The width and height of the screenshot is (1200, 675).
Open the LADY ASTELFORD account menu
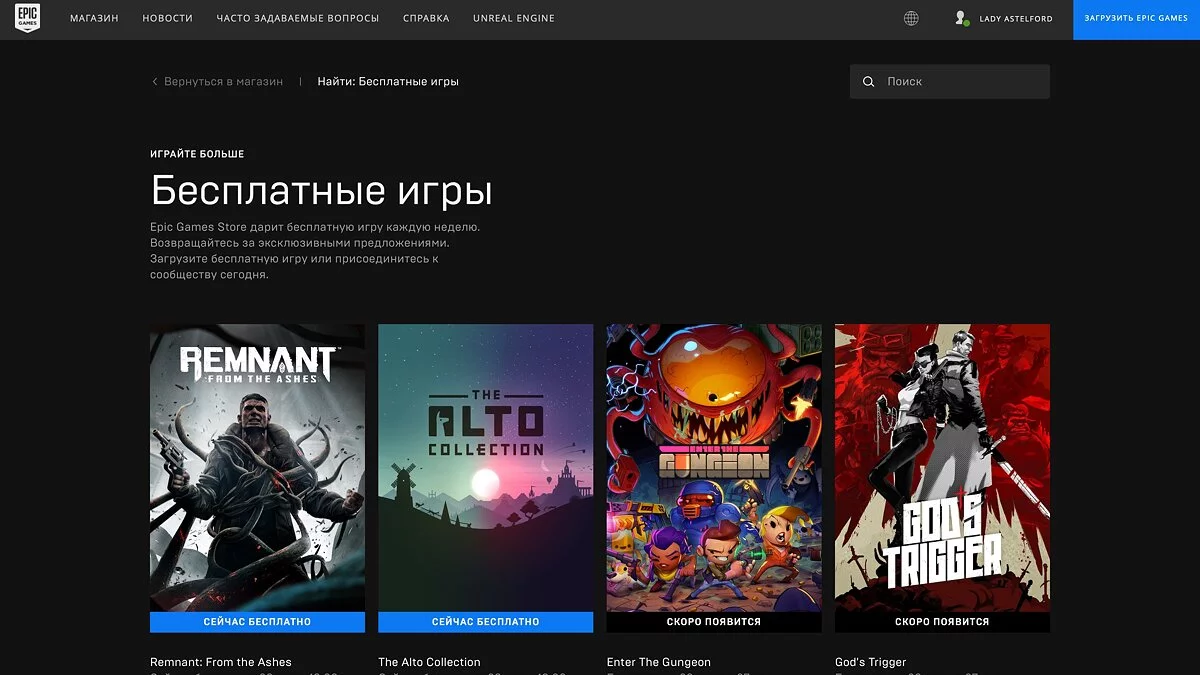(1016, 19)
